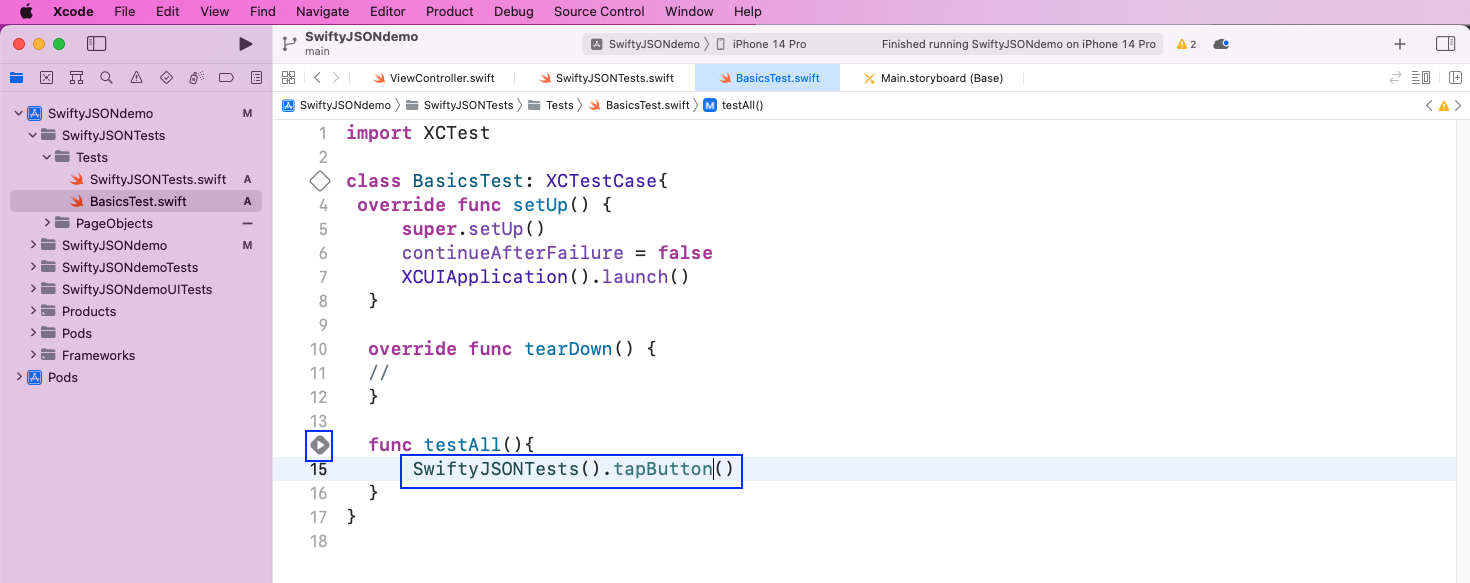Screen dimensions: 1470x583
Task: Click the SwiftyJSONTests segment in jump bar
Action: (460, 105)
